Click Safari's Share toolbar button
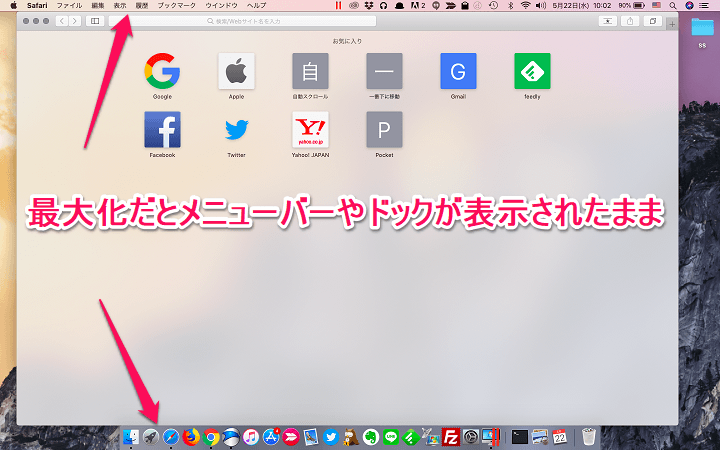 (x=630, y=21)
